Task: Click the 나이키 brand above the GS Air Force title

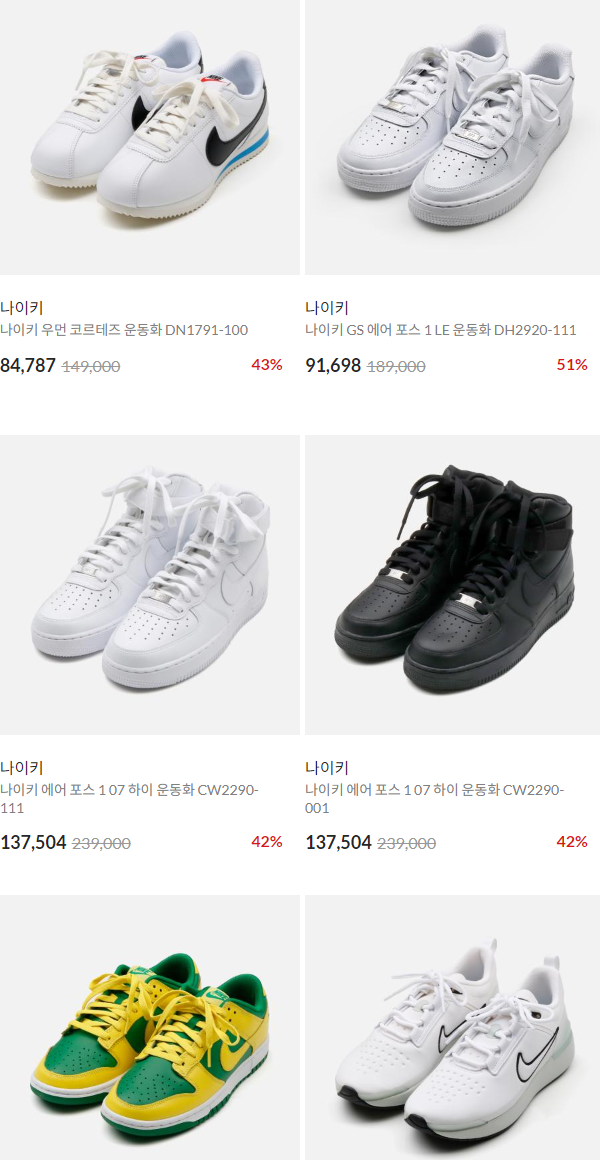Action: pyautogui.click(x=327, y=308)
